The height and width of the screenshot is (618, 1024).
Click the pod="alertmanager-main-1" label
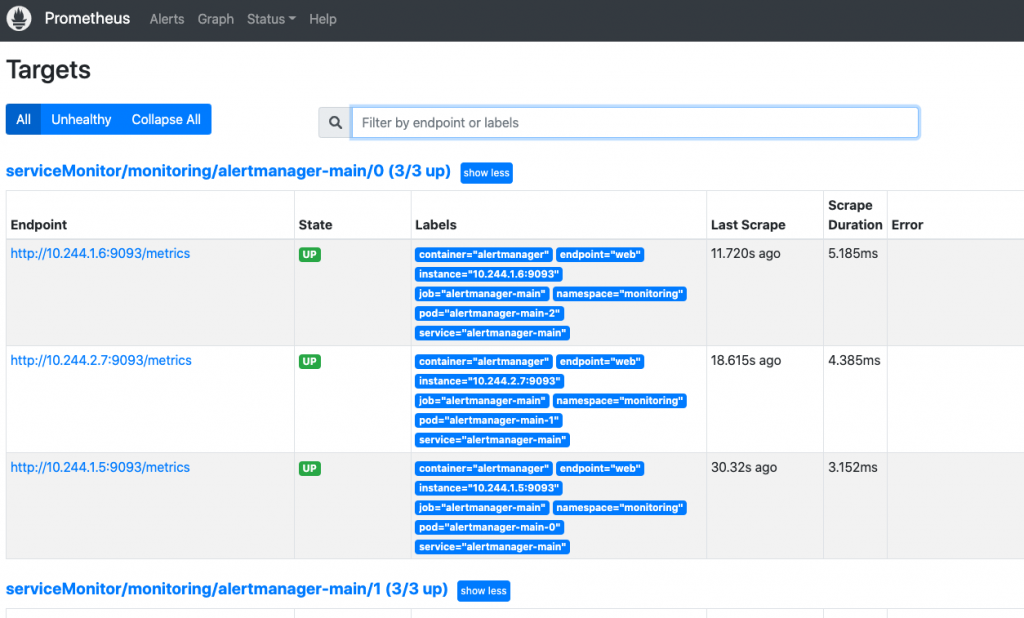pos(488,421)
